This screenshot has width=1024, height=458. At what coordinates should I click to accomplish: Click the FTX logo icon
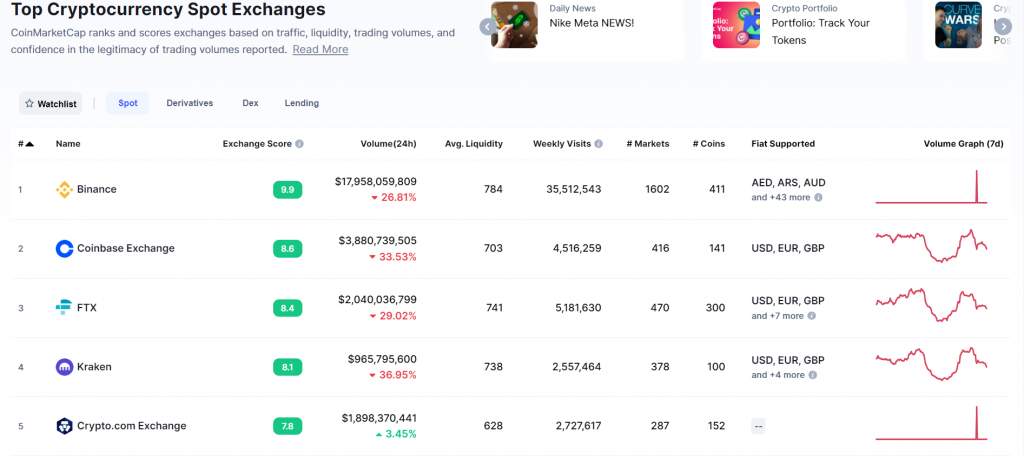pyautogui.click(x=64, y=307)
